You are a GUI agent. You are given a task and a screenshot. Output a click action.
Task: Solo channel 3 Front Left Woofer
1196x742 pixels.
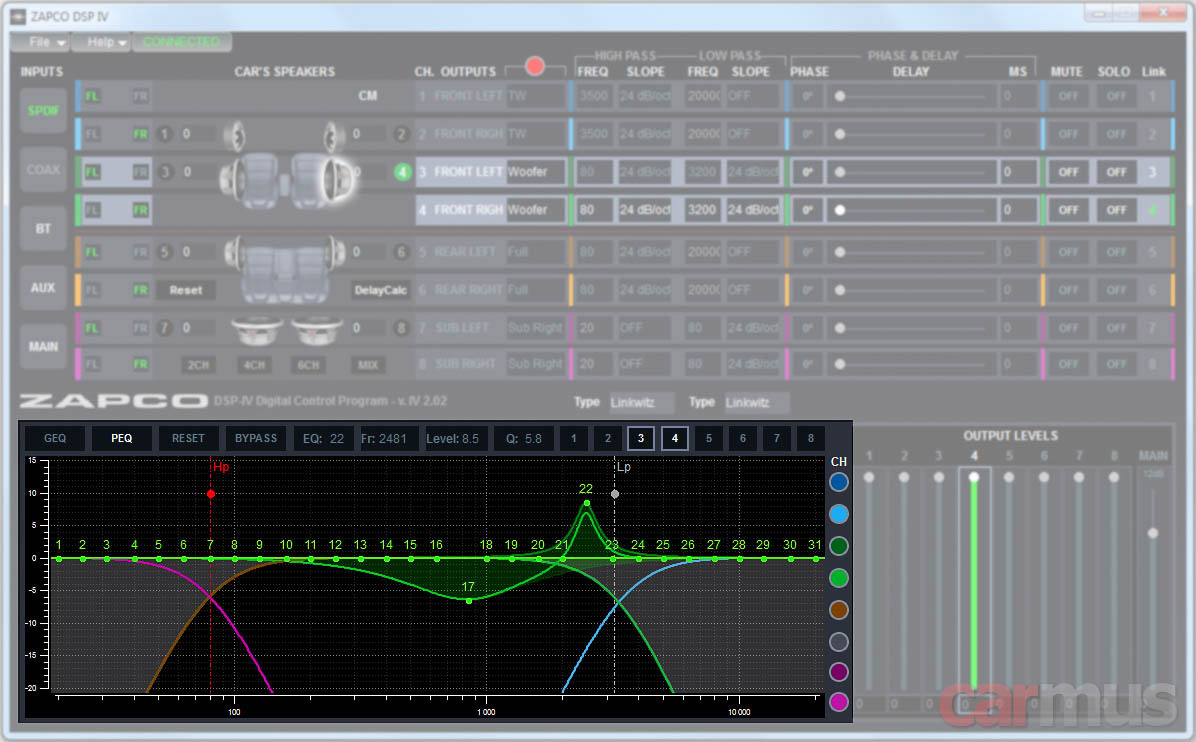coord(1116,172)
